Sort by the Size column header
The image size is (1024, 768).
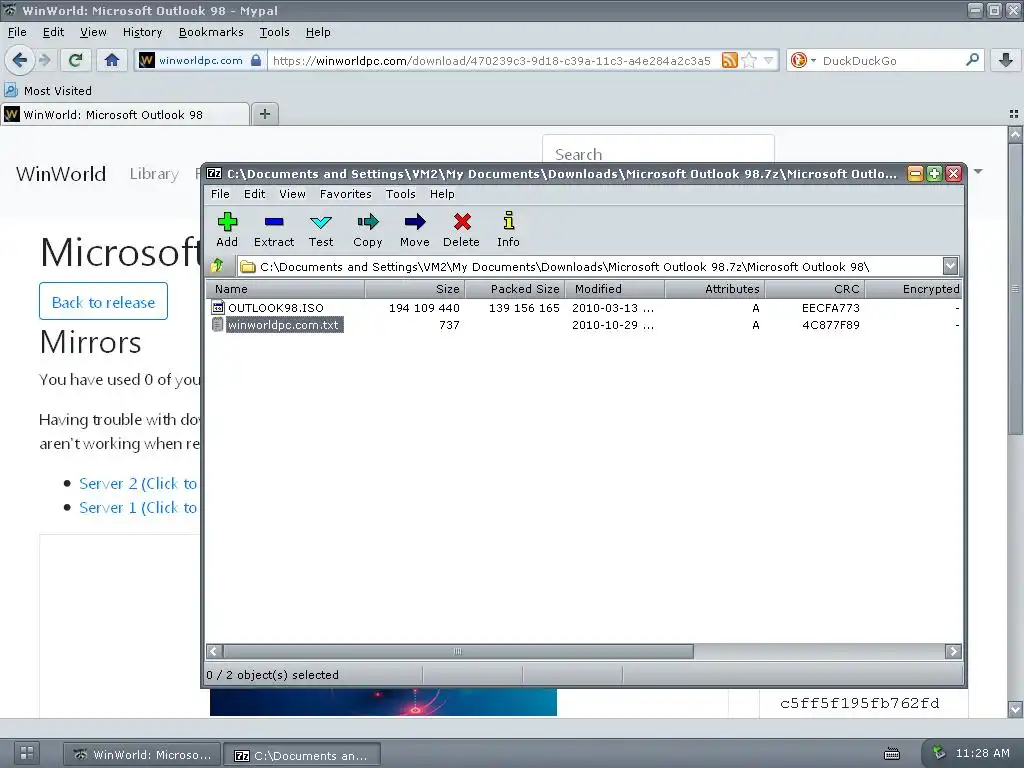pos(415,289)
